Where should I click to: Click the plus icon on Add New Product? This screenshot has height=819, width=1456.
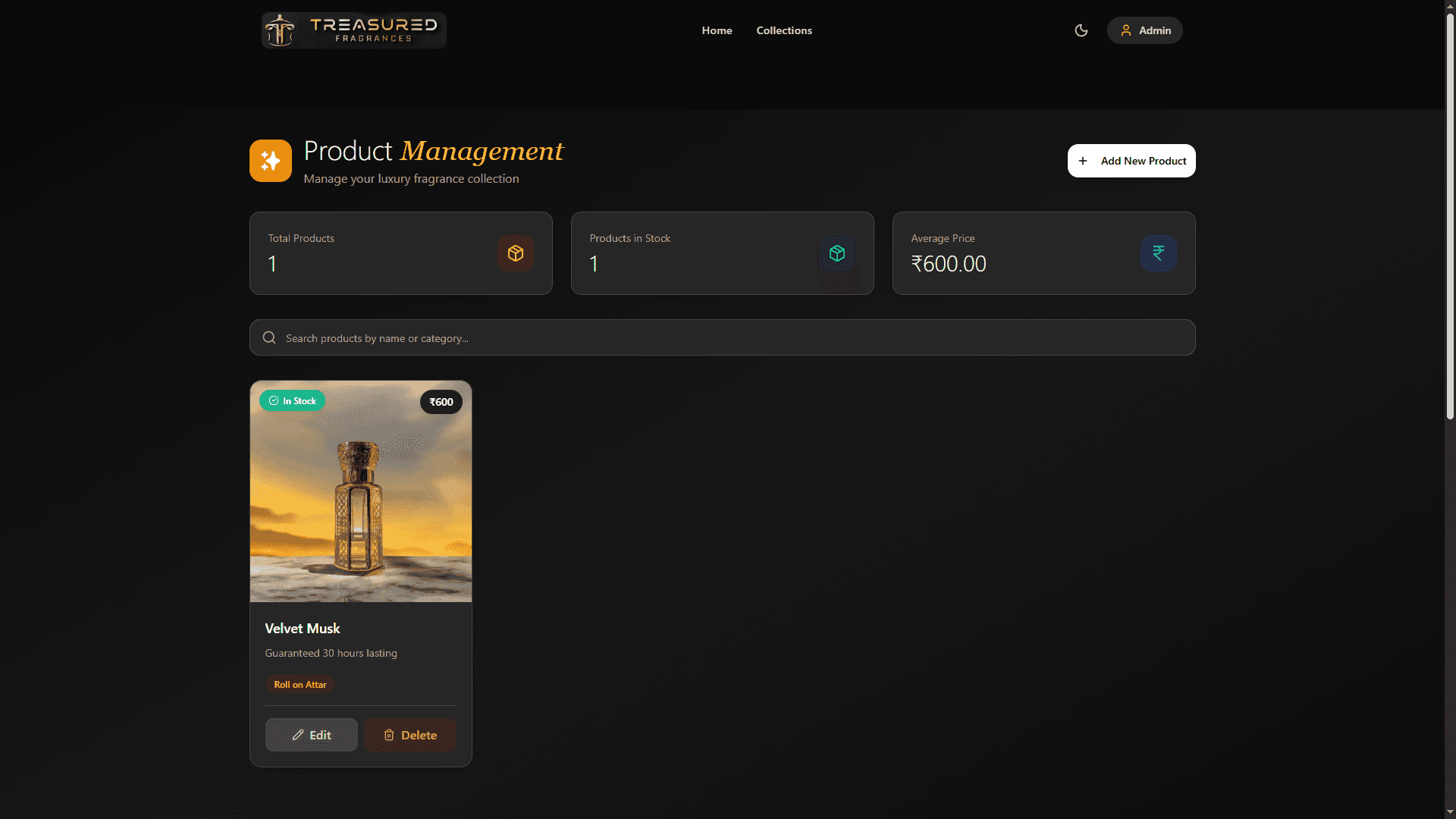coord(1083,161)
